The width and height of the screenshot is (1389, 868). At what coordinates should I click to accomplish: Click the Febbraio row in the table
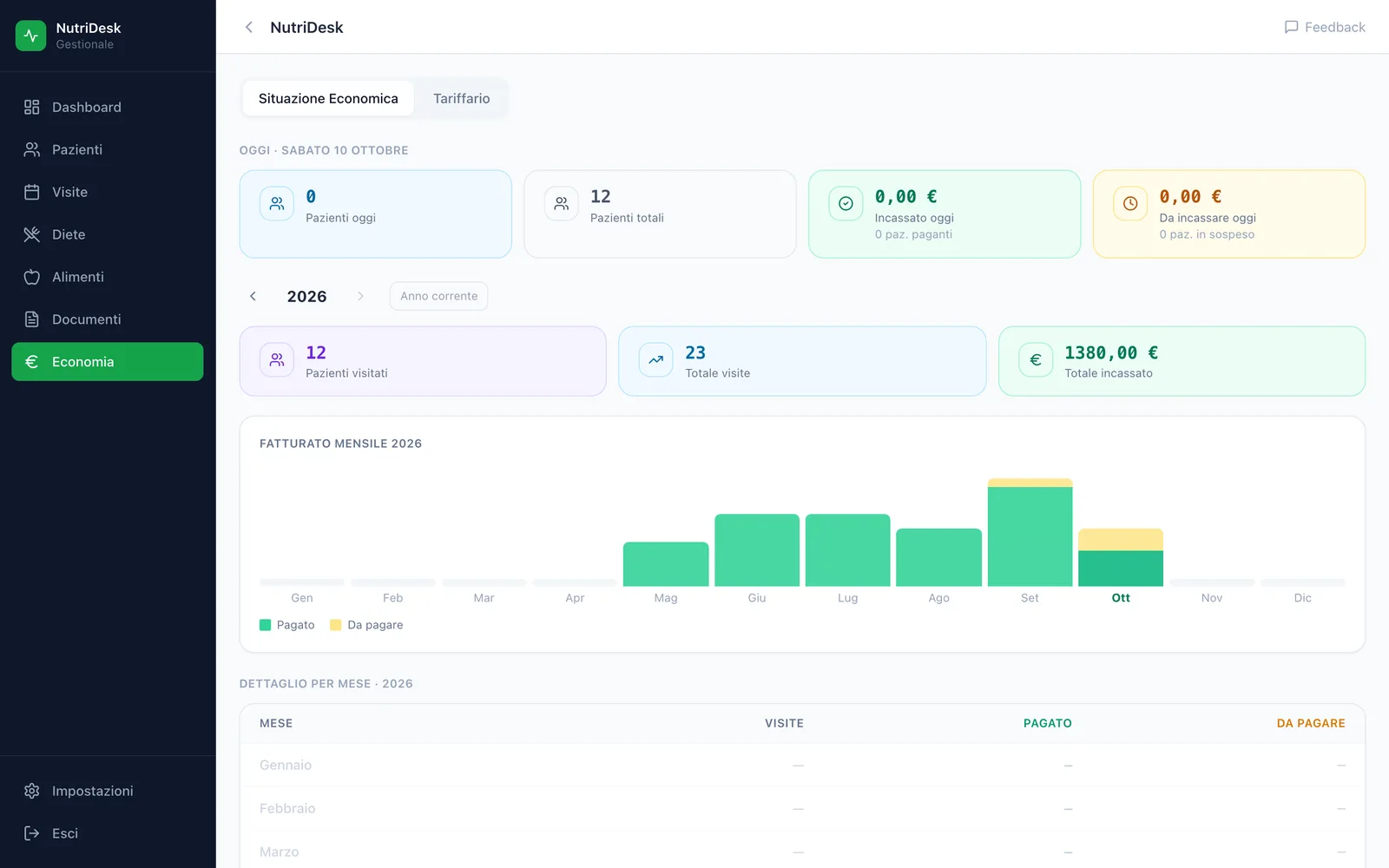tap(802, 808)
